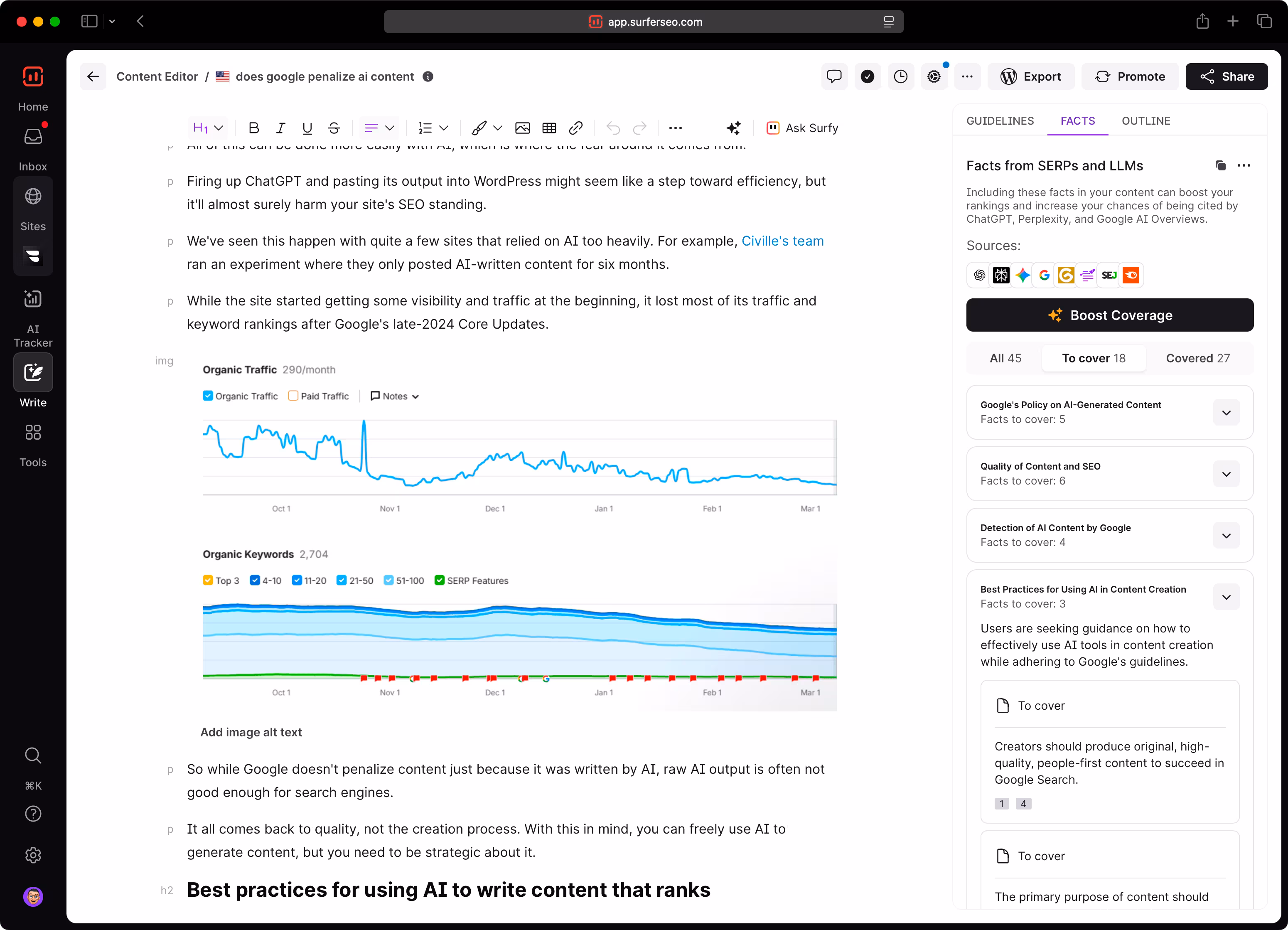Open the AI sparkle tools icon
This screenshot has width=1288, height=930.
(734, 128)
